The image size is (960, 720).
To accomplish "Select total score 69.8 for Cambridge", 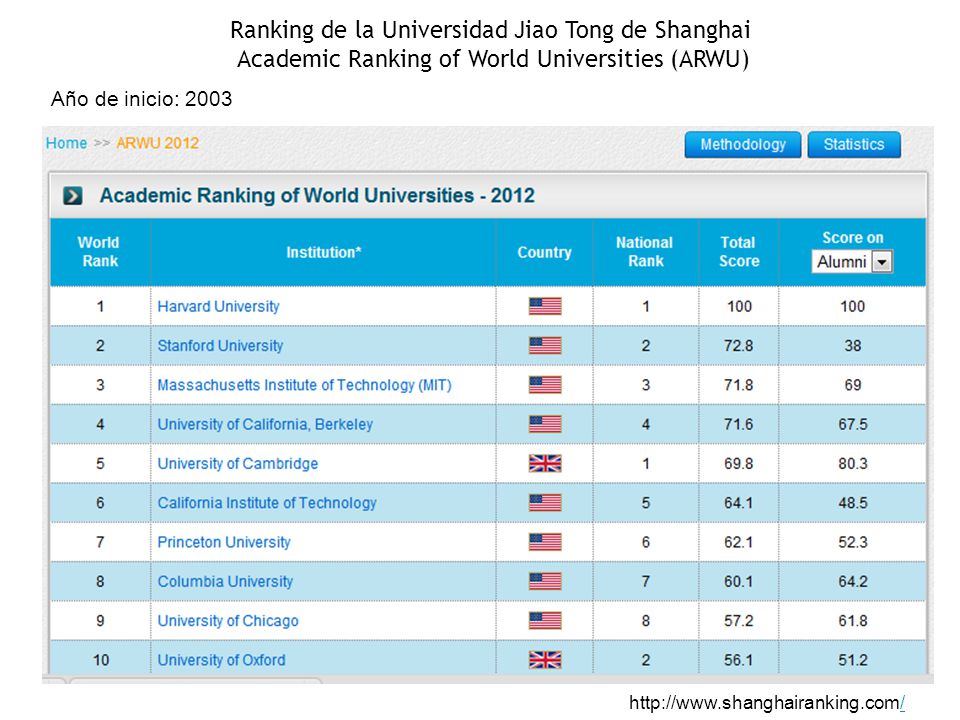I will pos(738,463).
